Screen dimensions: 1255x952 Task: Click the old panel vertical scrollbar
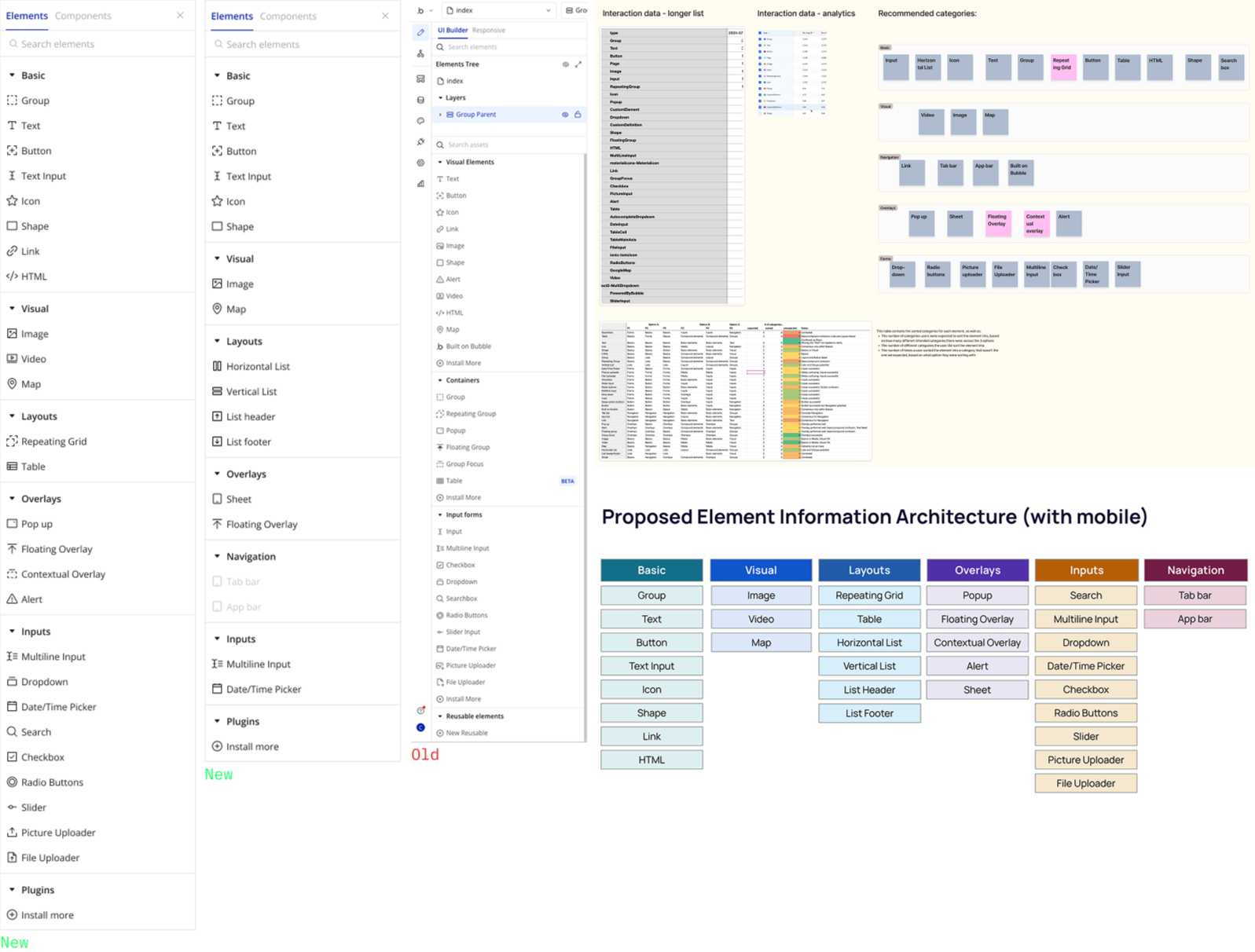click(585, 448)
